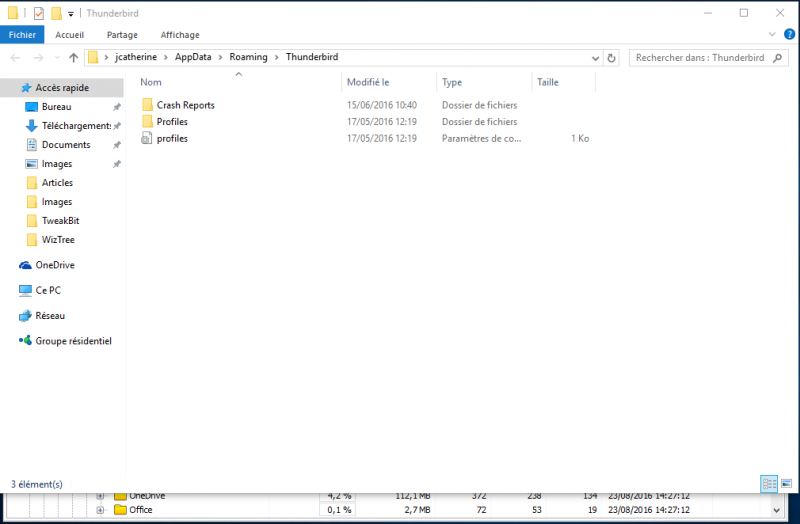Select the Affichage ribbon tab
The image size is (800, 524).
(x=180, y=35)
